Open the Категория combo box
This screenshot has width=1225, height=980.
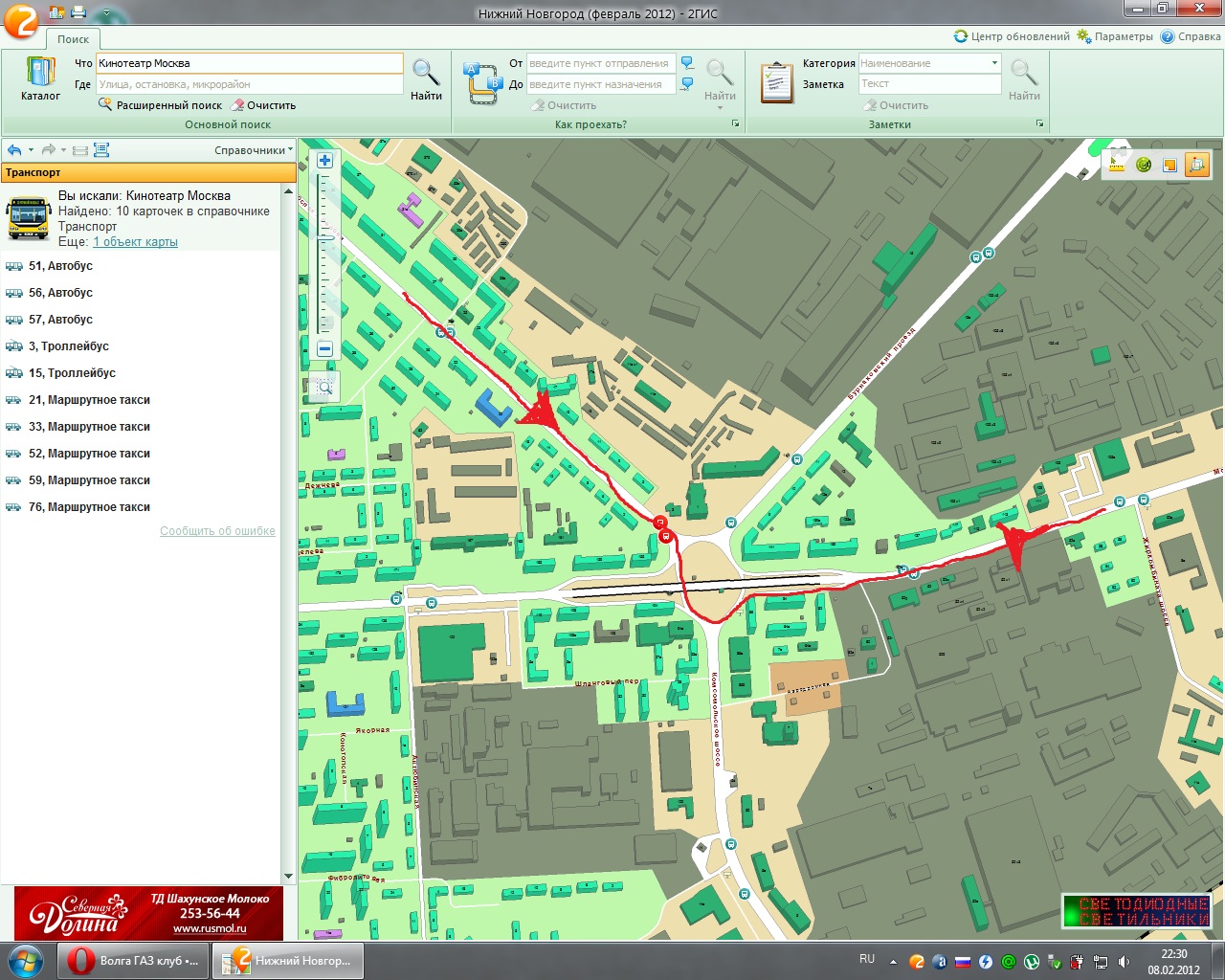pyautogui.click(x=929, y=63)
